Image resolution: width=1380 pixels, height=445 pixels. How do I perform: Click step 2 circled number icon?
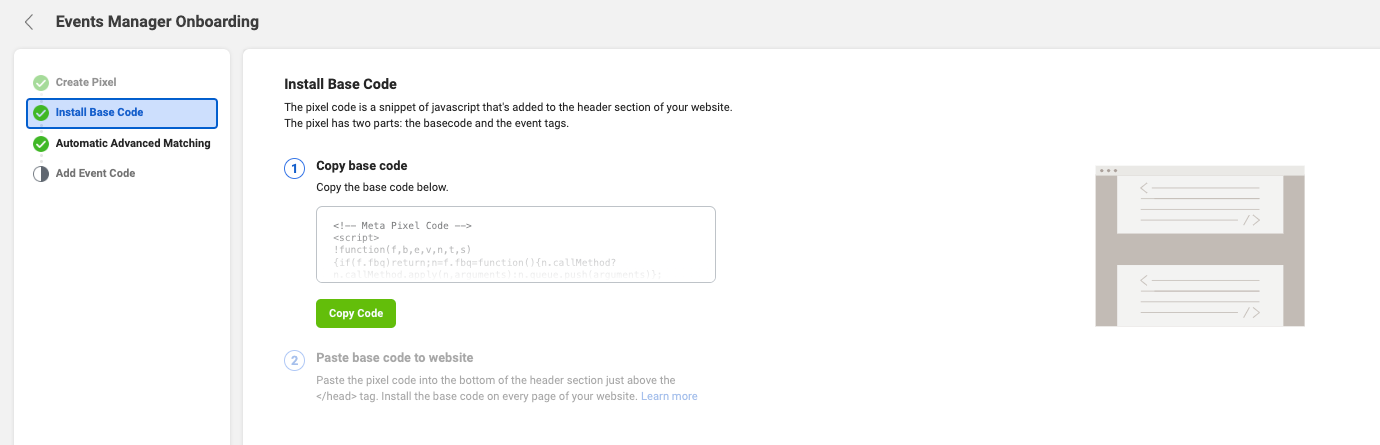294,360
